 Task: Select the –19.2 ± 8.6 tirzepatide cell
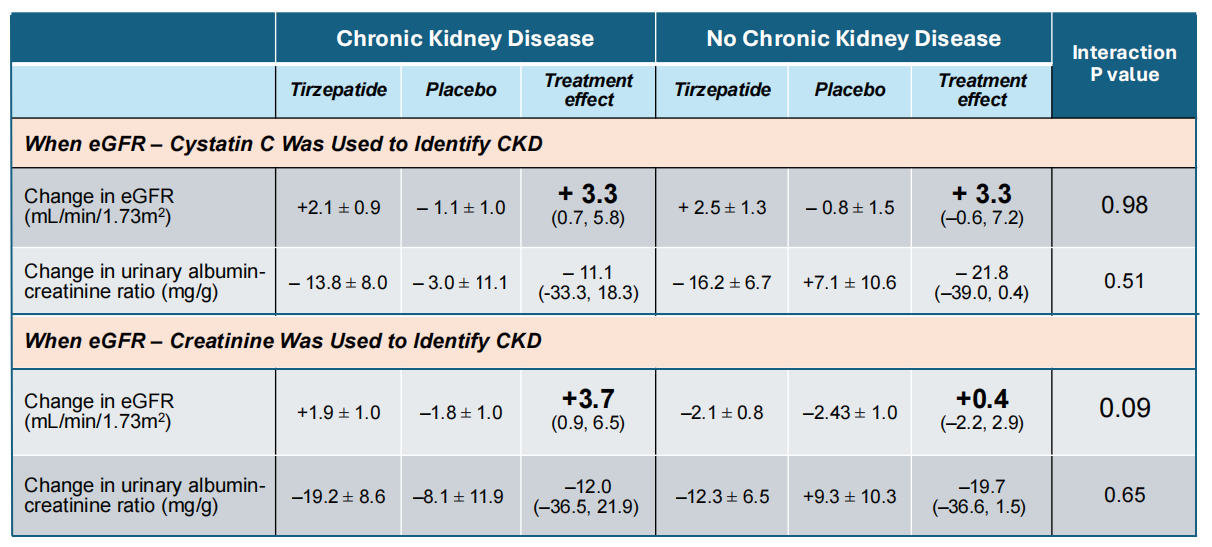pos(338,496)
